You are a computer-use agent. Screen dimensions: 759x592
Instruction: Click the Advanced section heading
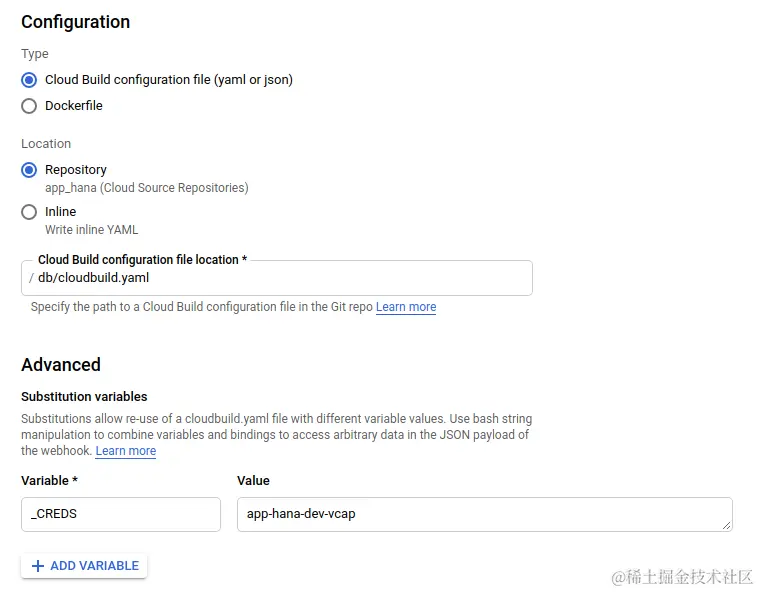(x=61, y=365)
